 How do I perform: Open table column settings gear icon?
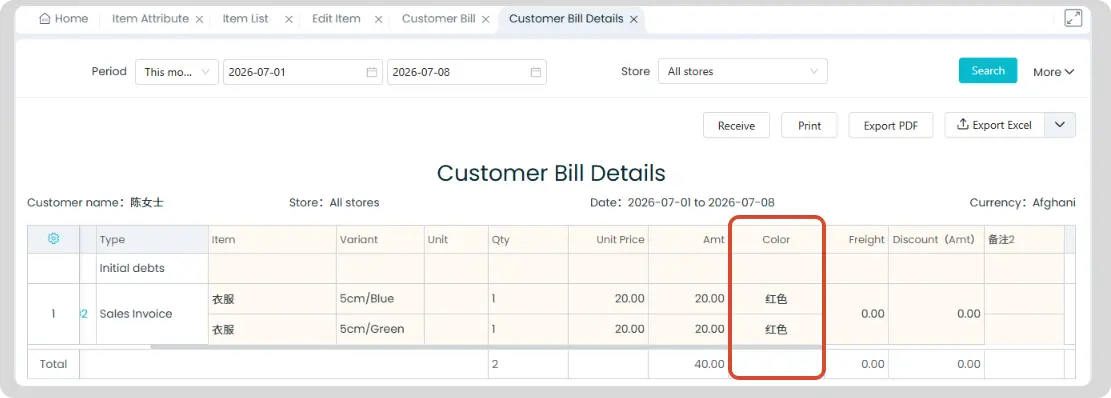53,239
